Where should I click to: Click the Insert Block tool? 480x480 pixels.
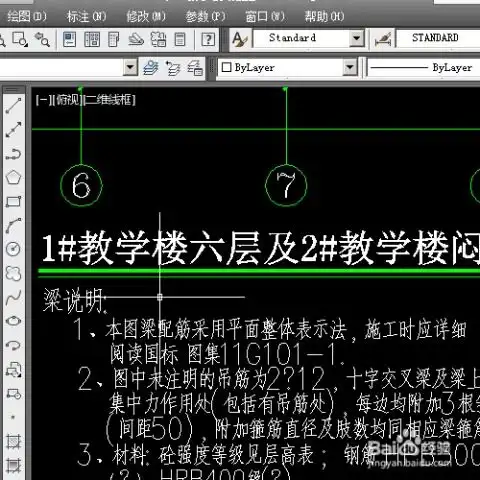pos(14,369)
